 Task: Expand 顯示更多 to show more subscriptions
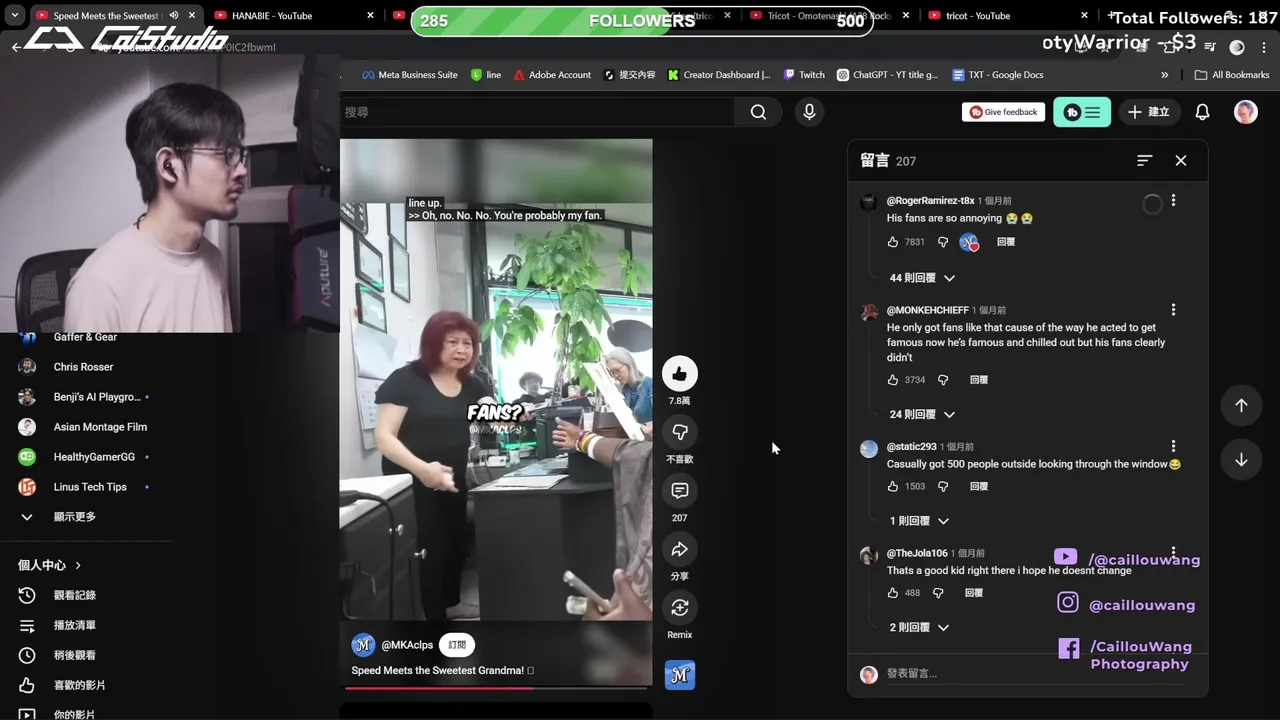(x=75, y=517)
